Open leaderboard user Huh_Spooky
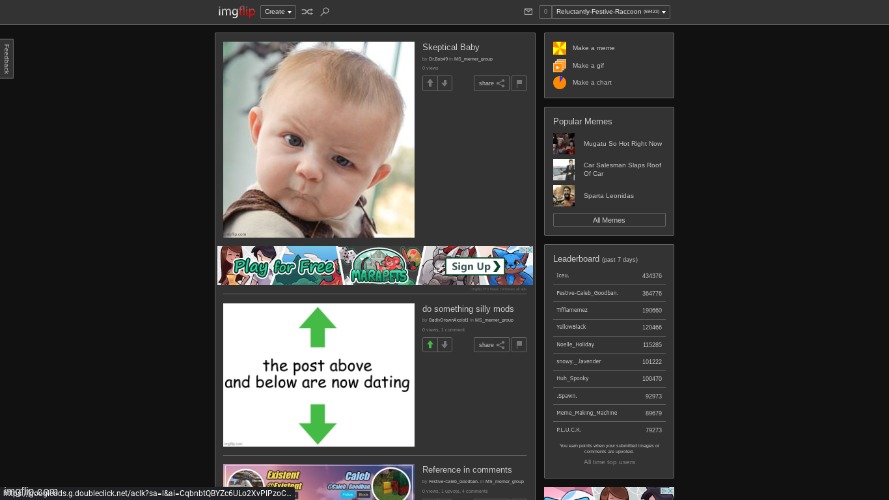Viewport: 889px width, 500px height. click(x=572, y=378)
